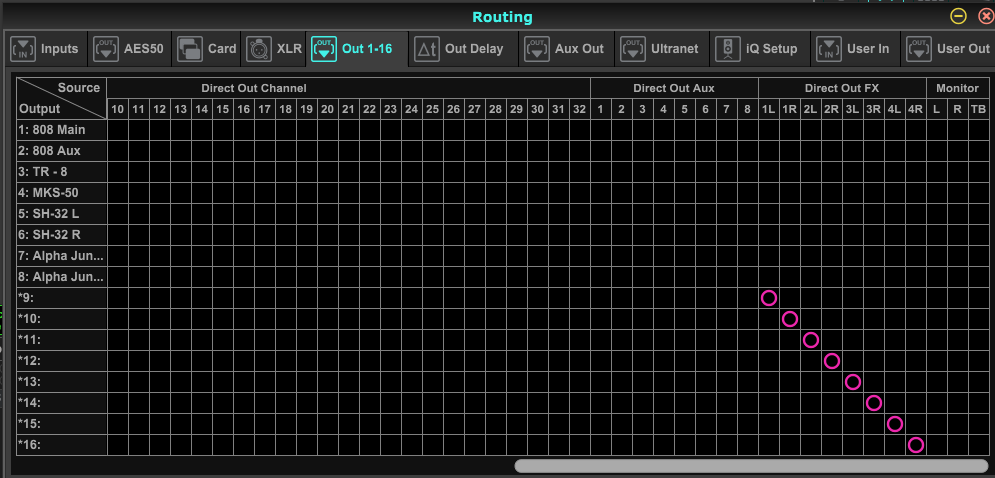Disable output 15 routing to FX 4L
The height and width of the screenshot is (478, 995).
coord(894,423)
